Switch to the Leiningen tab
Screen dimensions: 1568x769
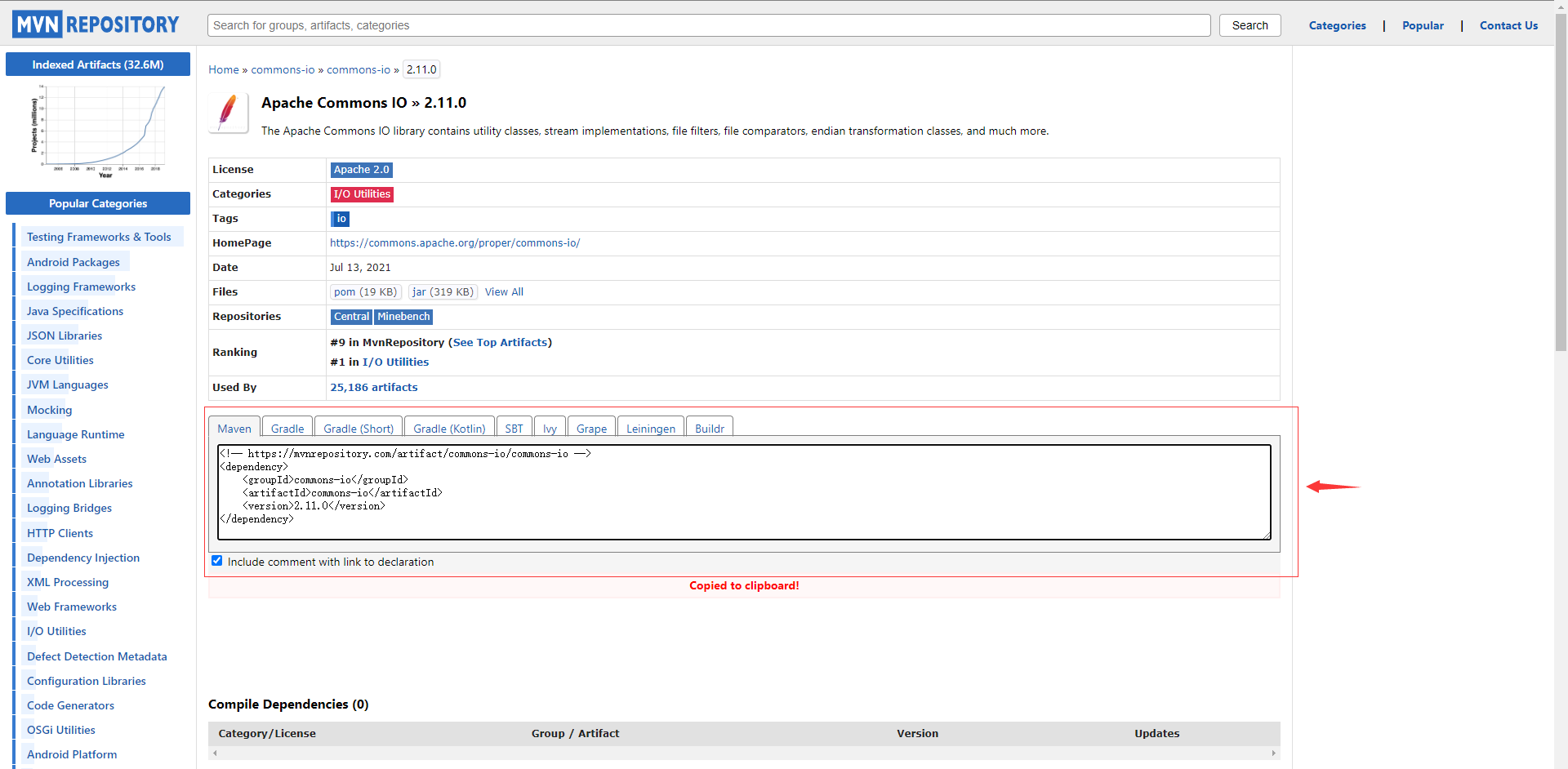(651, 428)
